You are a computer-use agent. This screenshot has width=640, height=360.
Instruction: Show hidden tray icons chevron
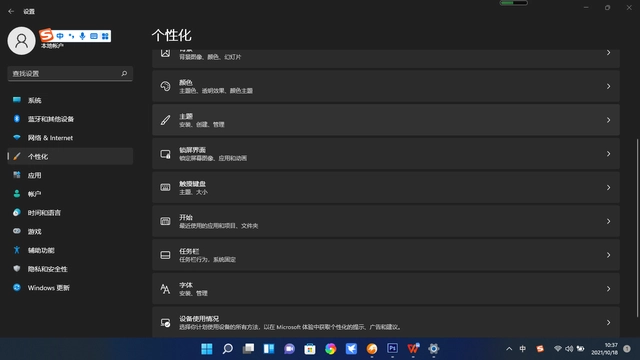coord(509,349)
